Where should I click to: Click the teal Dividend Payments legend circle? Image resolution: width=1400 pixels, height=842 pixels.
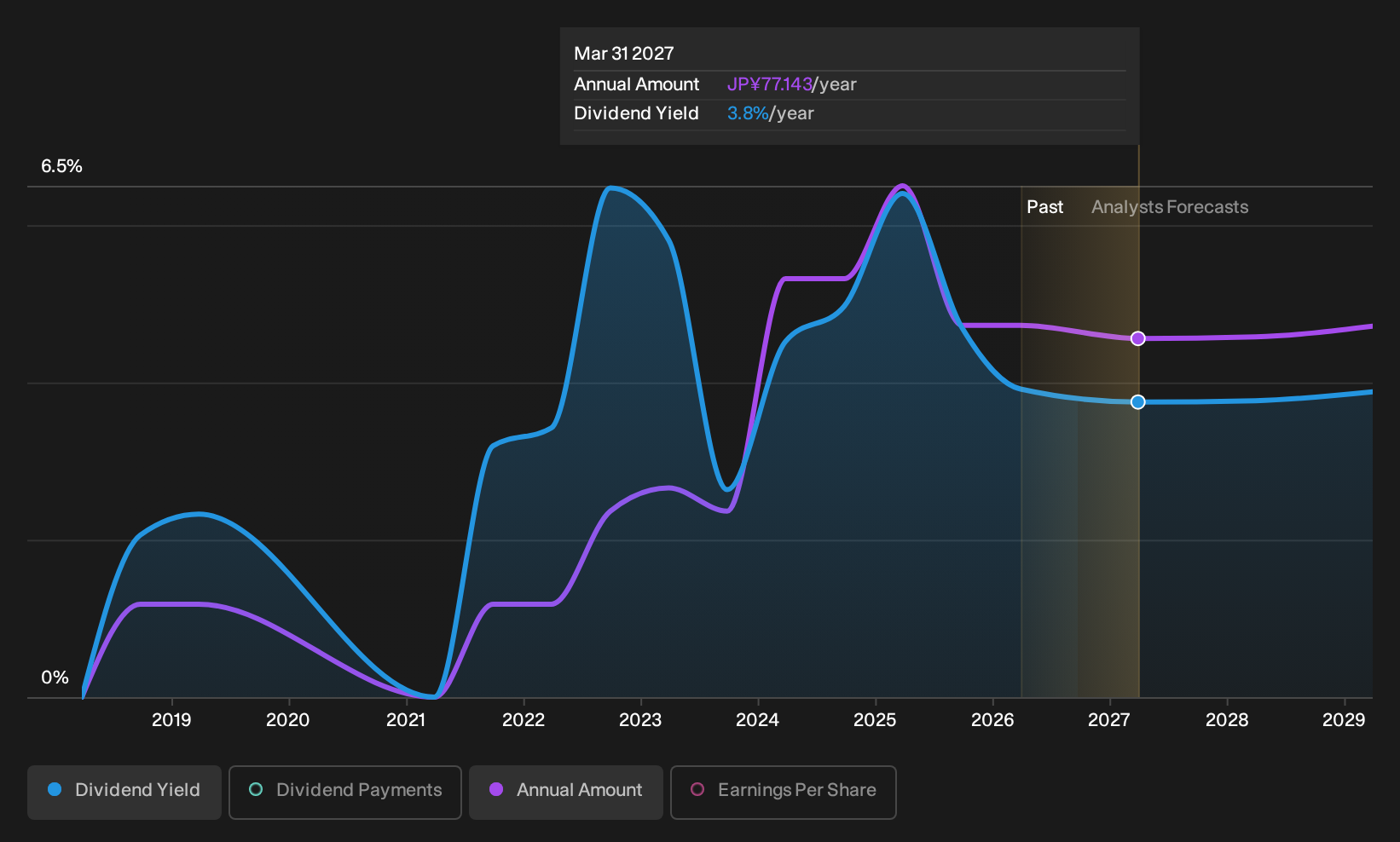pyautogui.click(x=256, y=789)
